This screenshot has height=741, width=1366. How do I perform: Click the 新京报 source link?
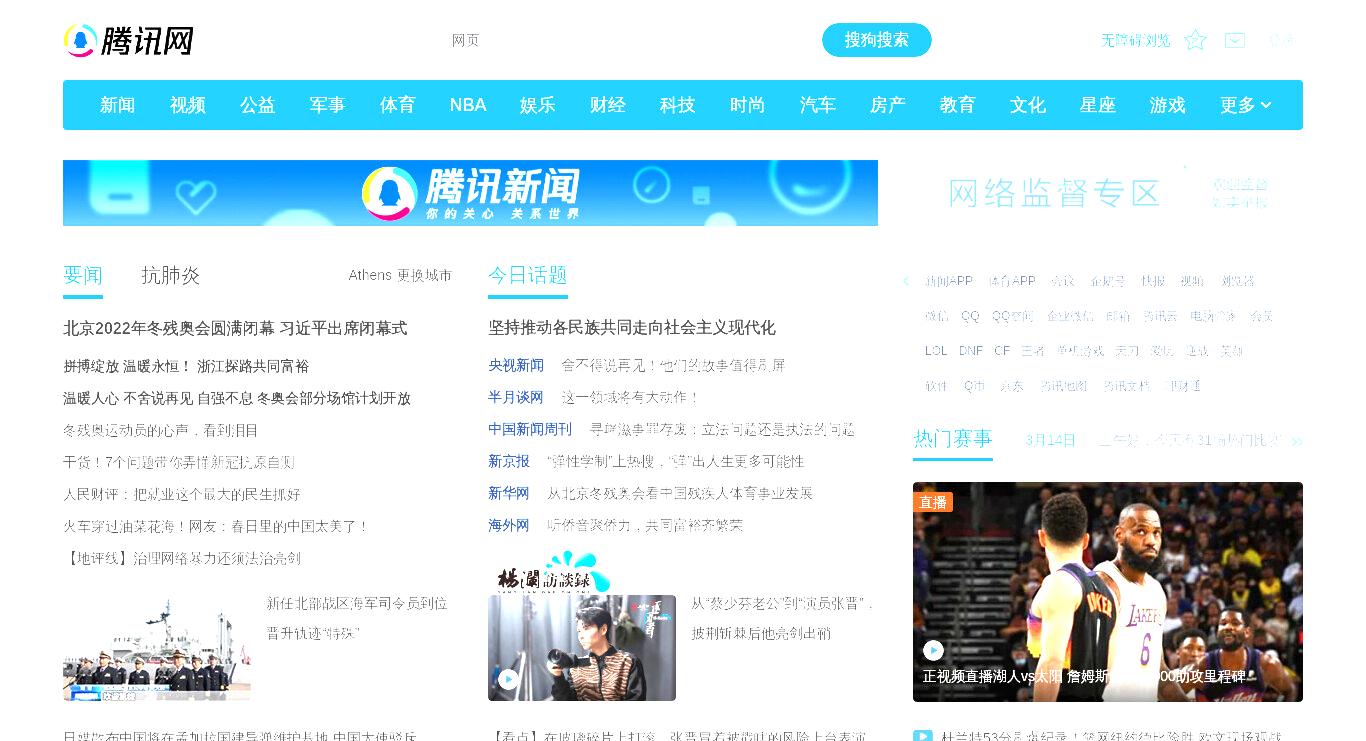pyautogui.click(x=509, y=462)
